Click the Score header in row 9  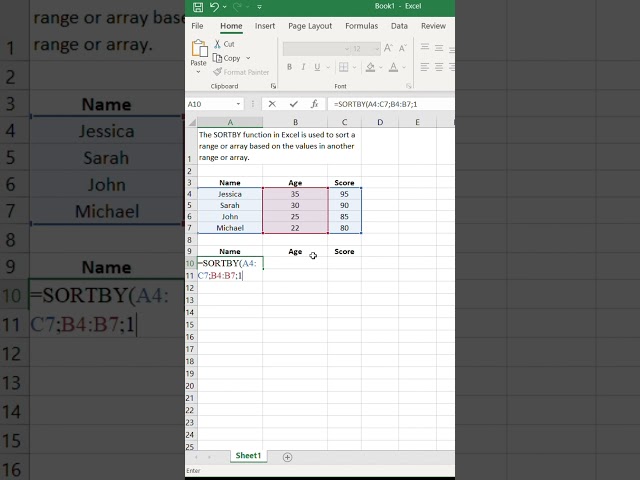point(344,251)
